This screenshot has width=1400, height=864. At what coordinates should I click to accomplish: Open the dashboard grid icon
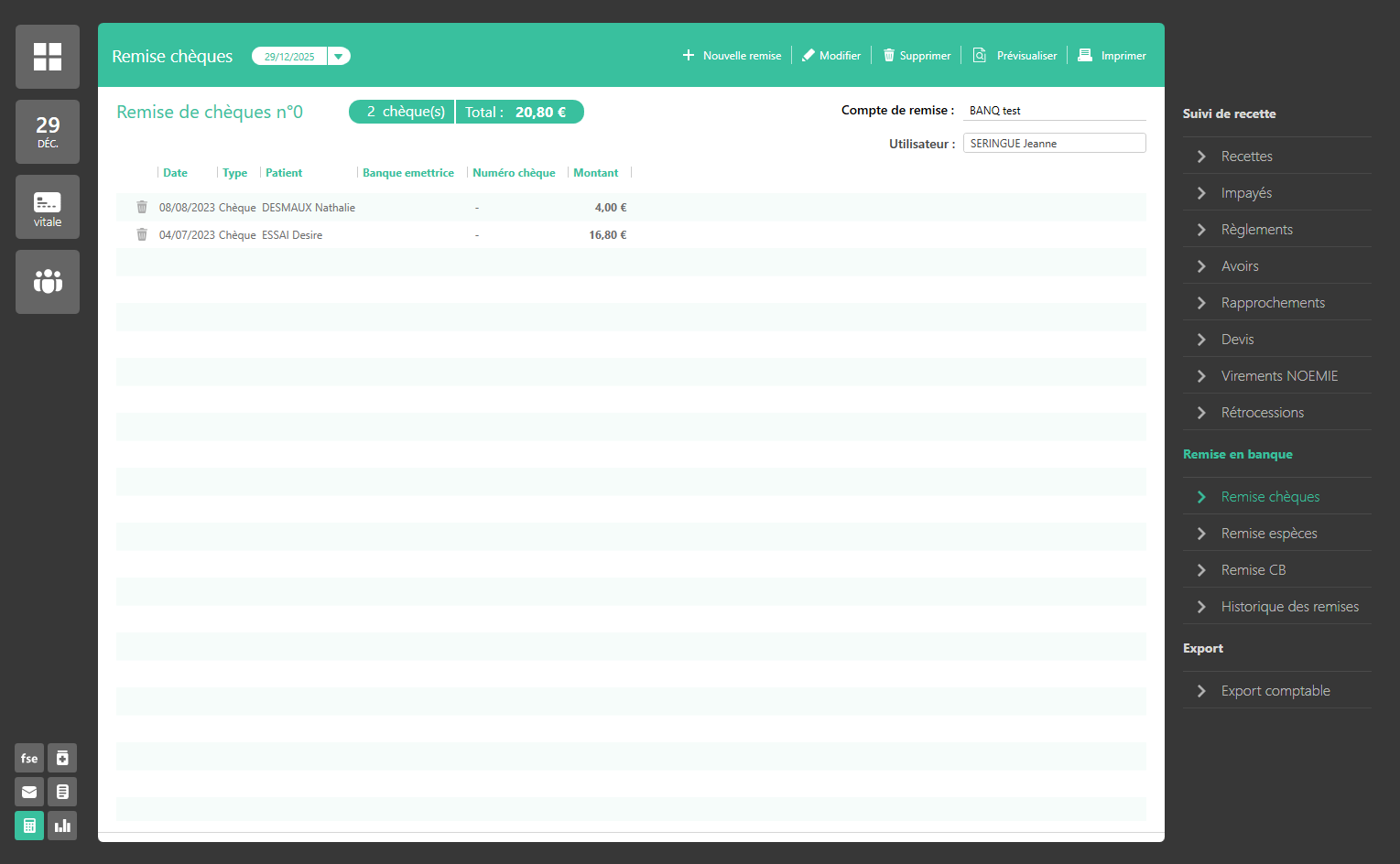[48, 57]
